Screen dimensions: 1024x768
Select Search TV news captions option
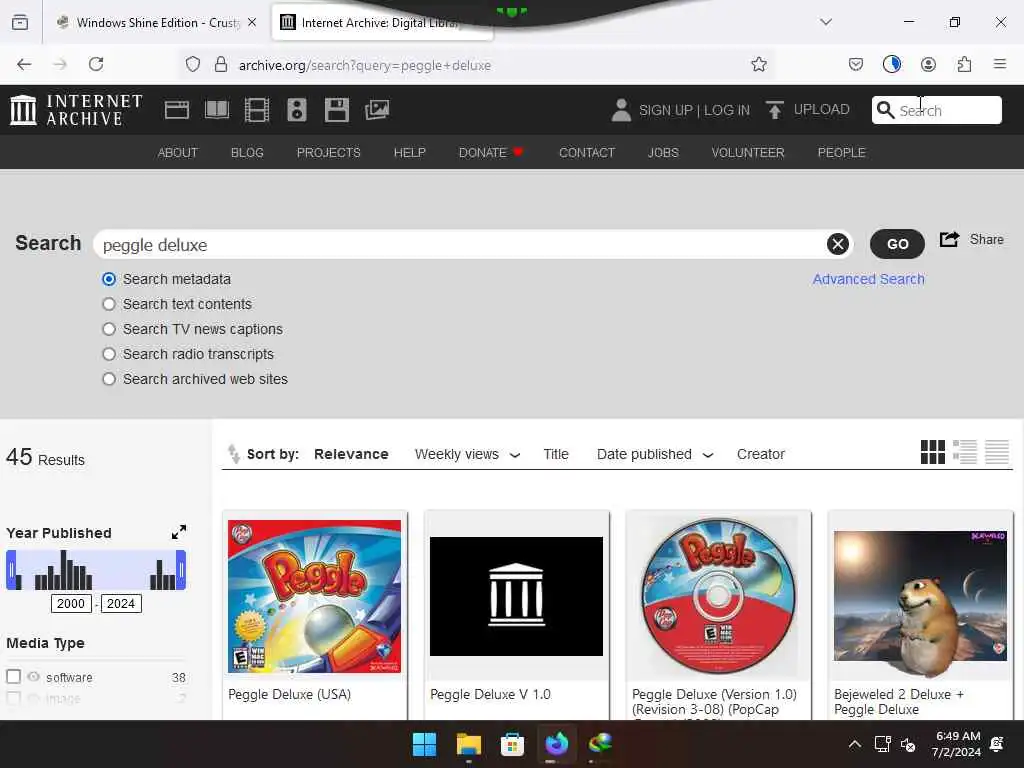click(109, 329)
